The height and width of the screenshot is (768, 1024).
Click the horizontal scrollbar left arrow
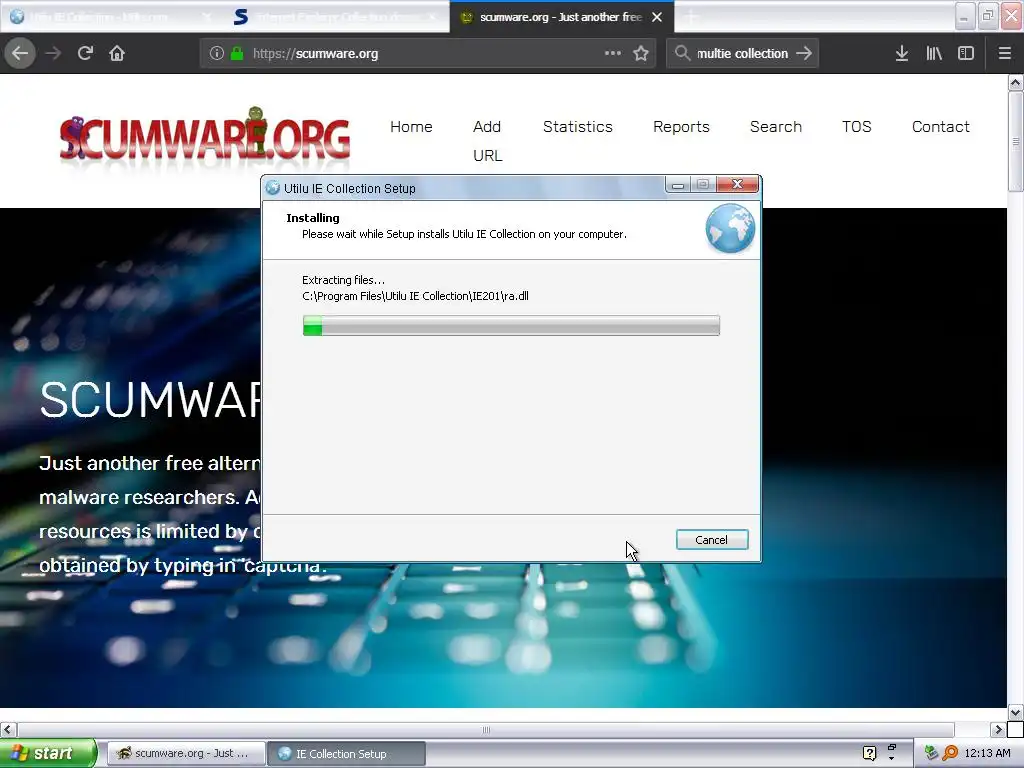click(x=7, y=729)
